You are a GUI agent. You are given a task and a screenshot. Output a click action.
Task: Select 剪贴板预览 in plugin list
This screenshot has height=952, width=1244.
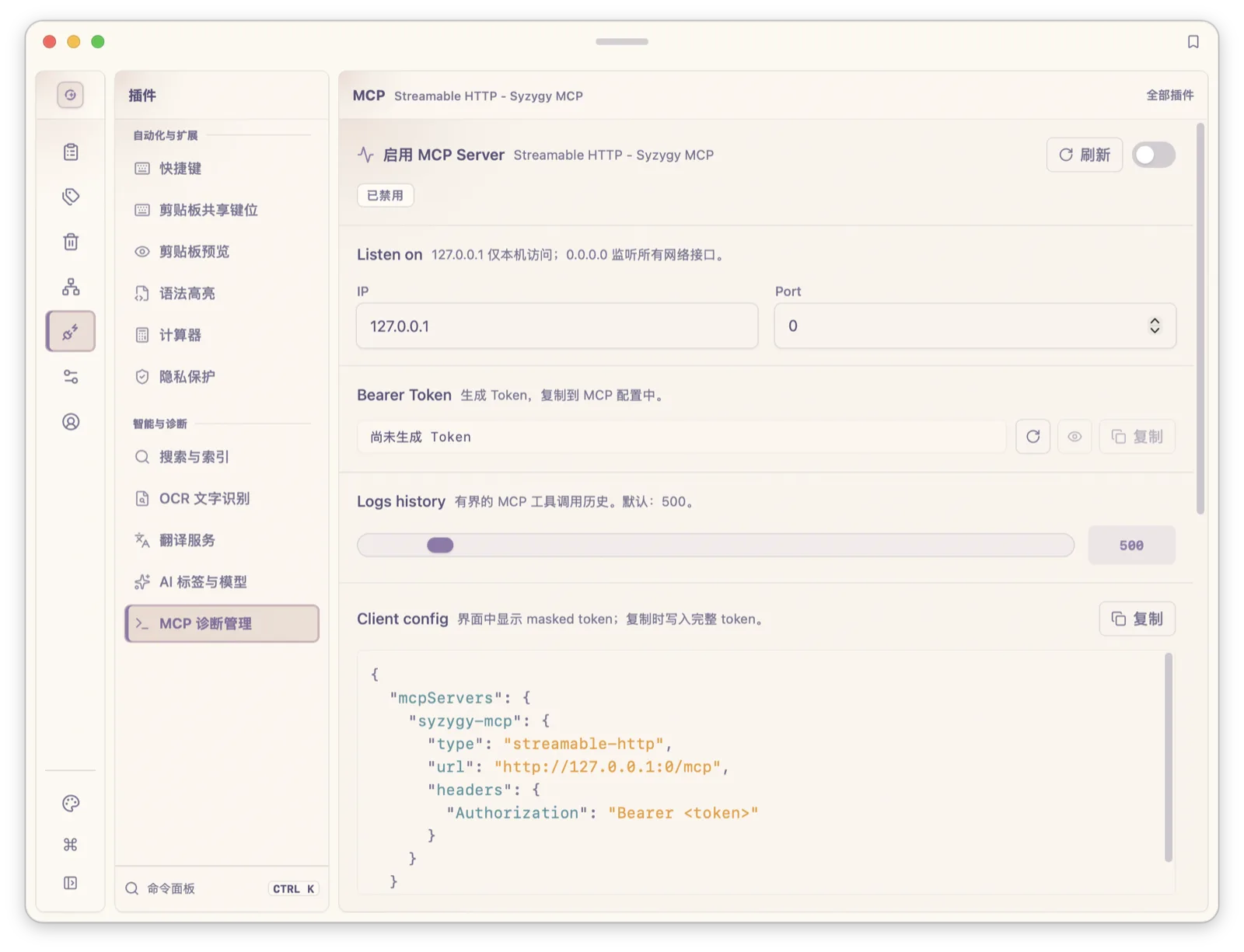point(222,252)
